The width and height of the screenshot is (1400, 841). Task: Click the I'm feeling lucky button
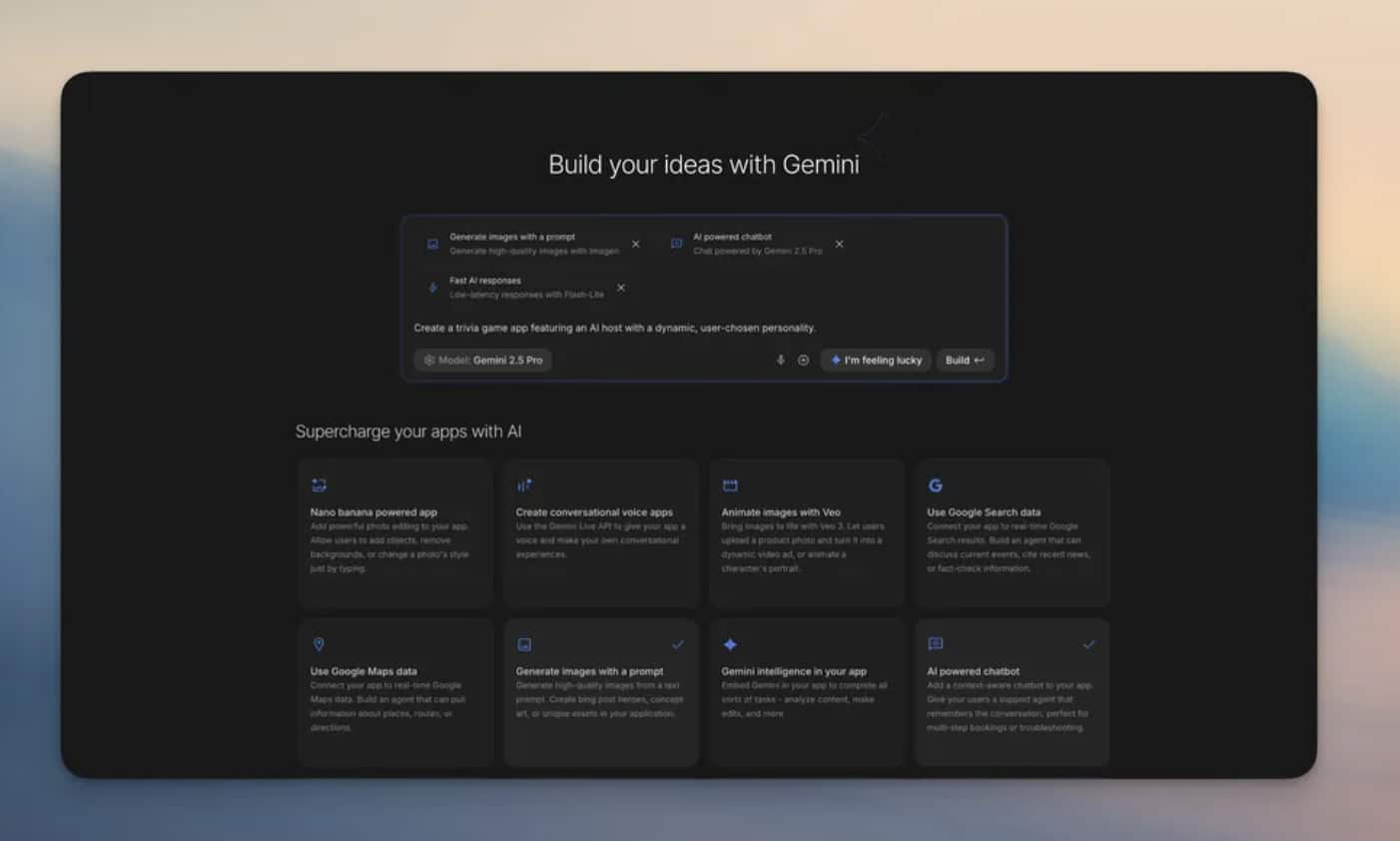click(x=876, y=360)
